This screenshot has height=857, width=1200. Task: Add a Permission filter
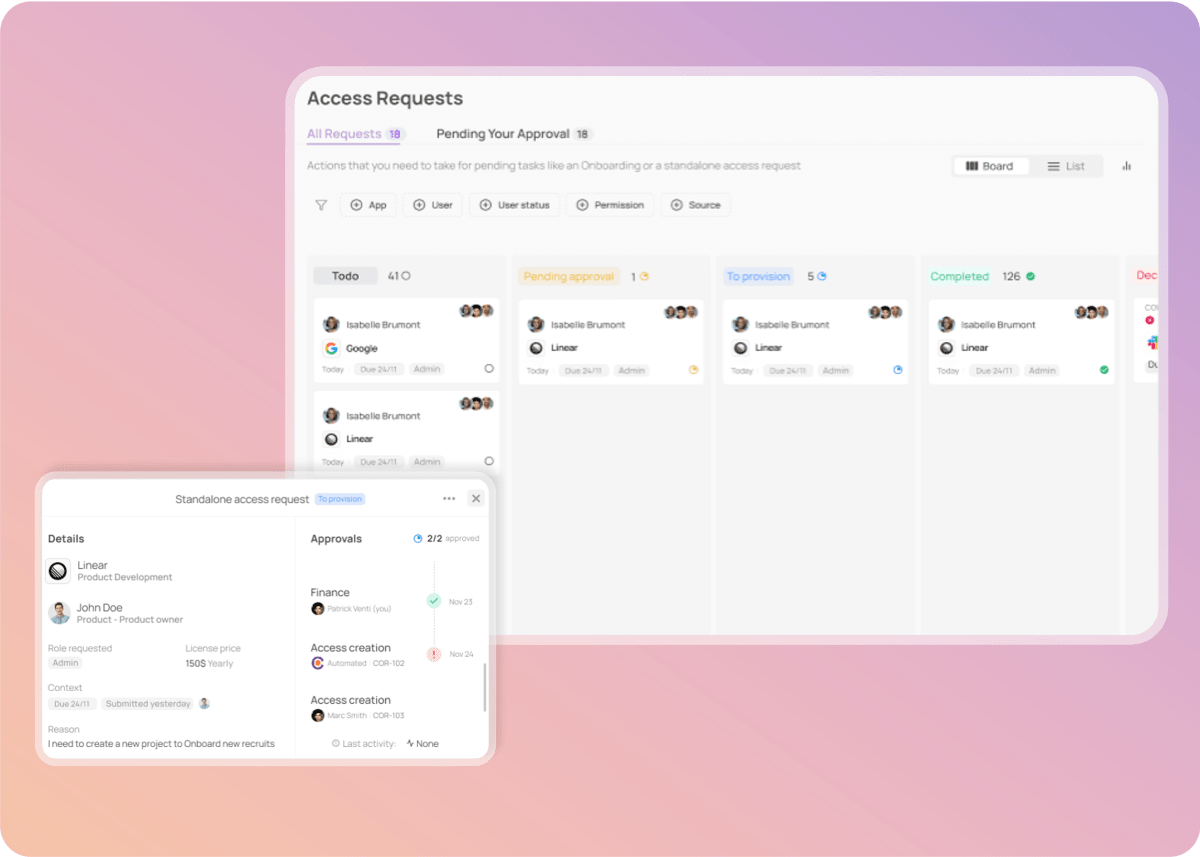(x=610, y=205)
